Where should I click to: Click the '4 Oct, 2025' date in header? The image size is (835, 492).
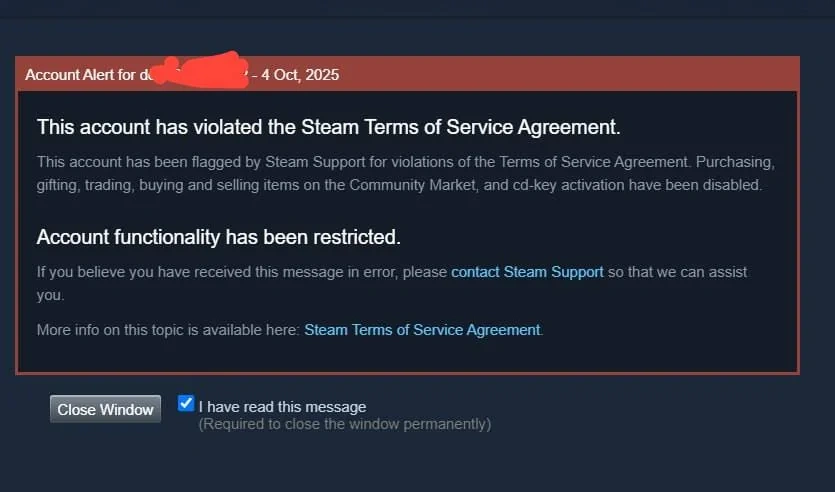click(x=304, y=75)
